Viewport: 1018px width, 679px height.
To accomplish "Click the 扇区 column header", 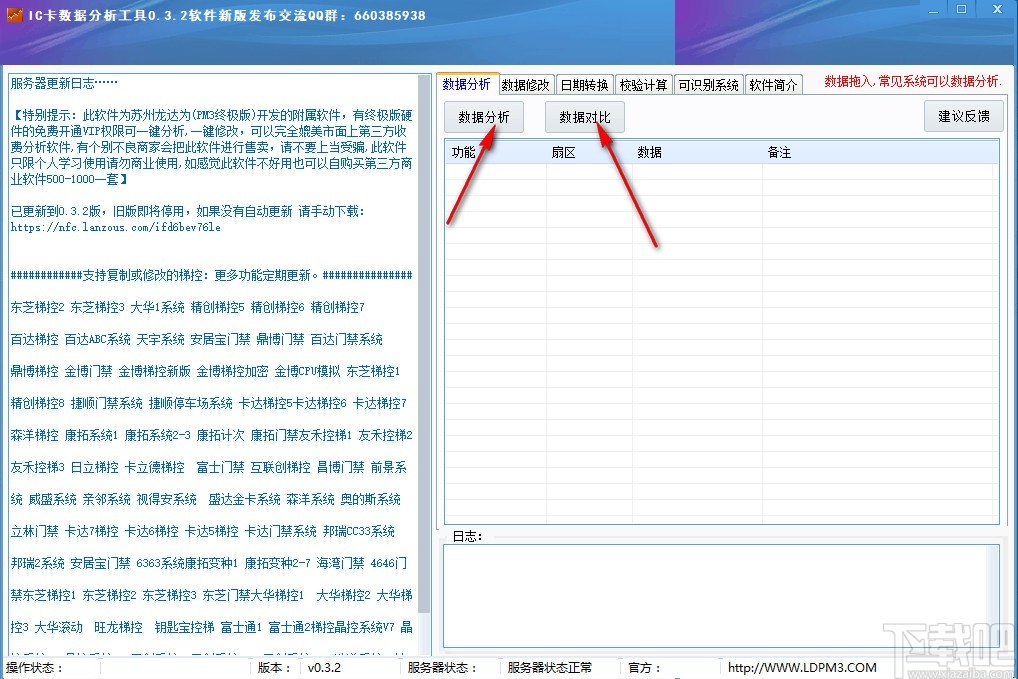I will (x=589, y=153).
